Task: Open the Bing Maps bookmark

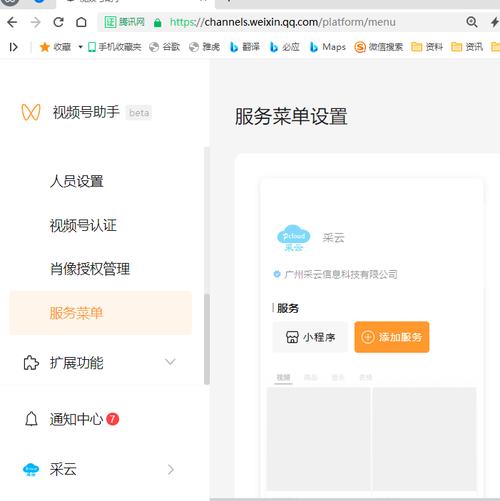Action: (327, 47)
